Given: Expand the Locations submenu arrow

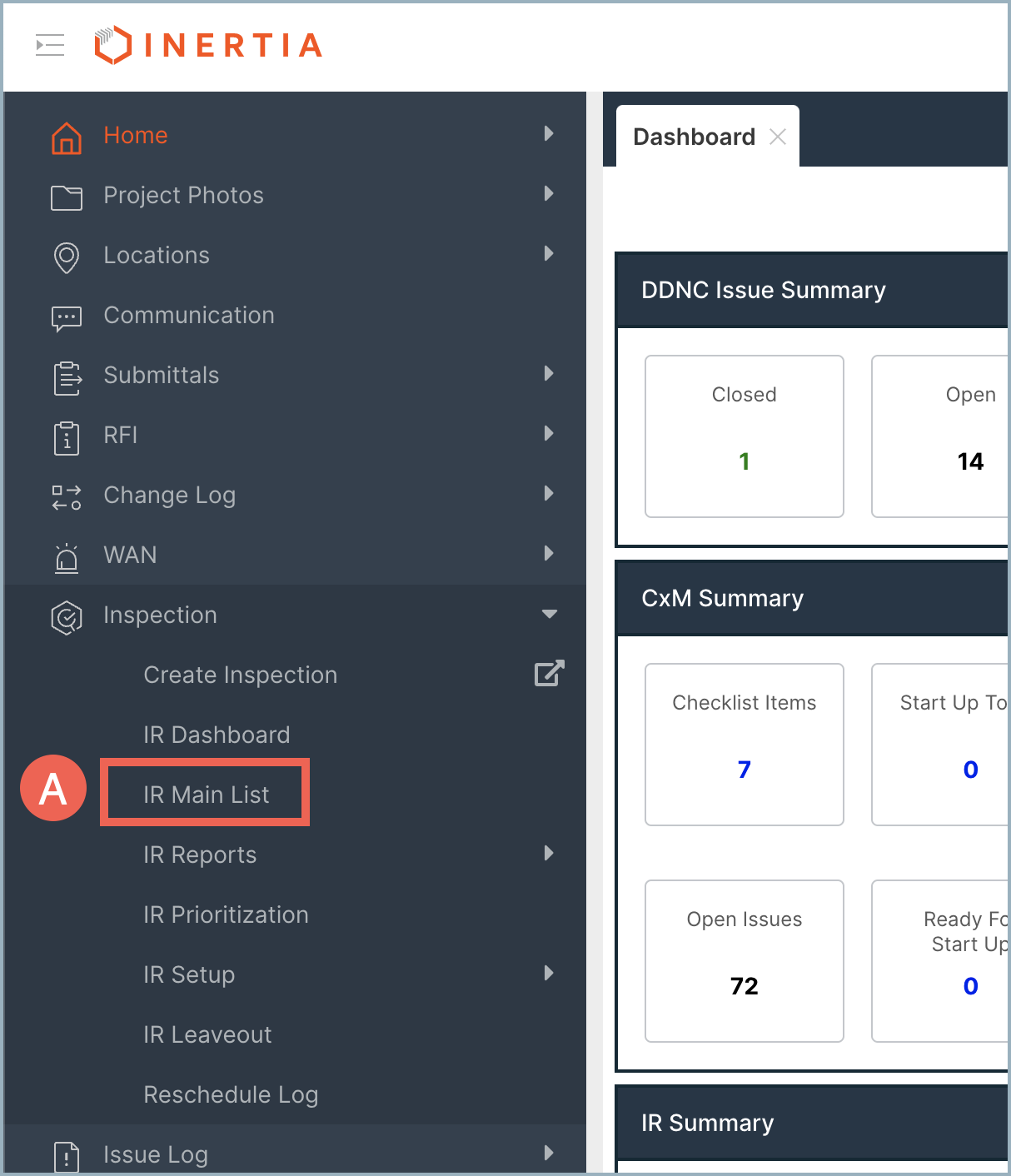Looking at the screenshot, I should (x=549, y=253).
